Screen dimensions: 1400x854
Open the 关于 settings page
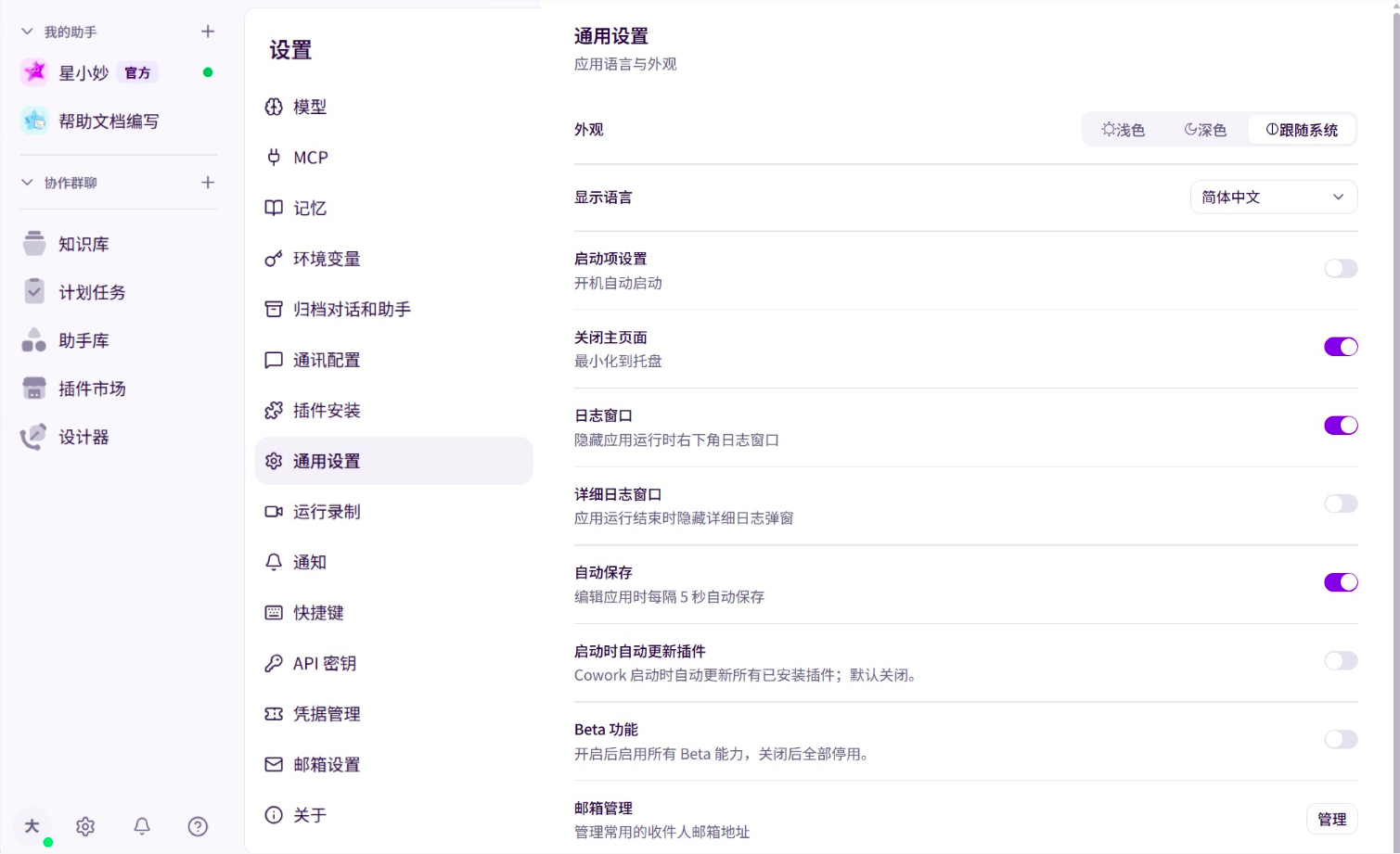(393, 815)
